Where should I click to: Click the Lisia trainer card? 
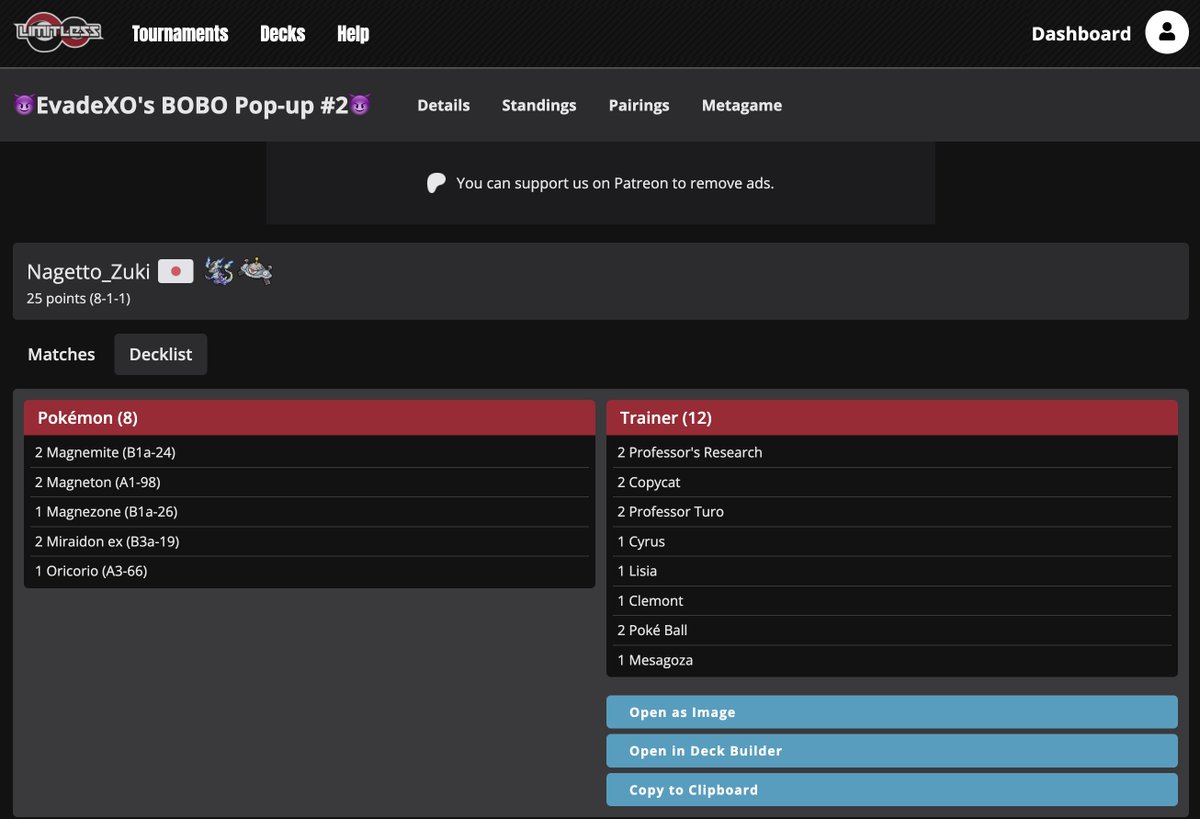[892, 571]
